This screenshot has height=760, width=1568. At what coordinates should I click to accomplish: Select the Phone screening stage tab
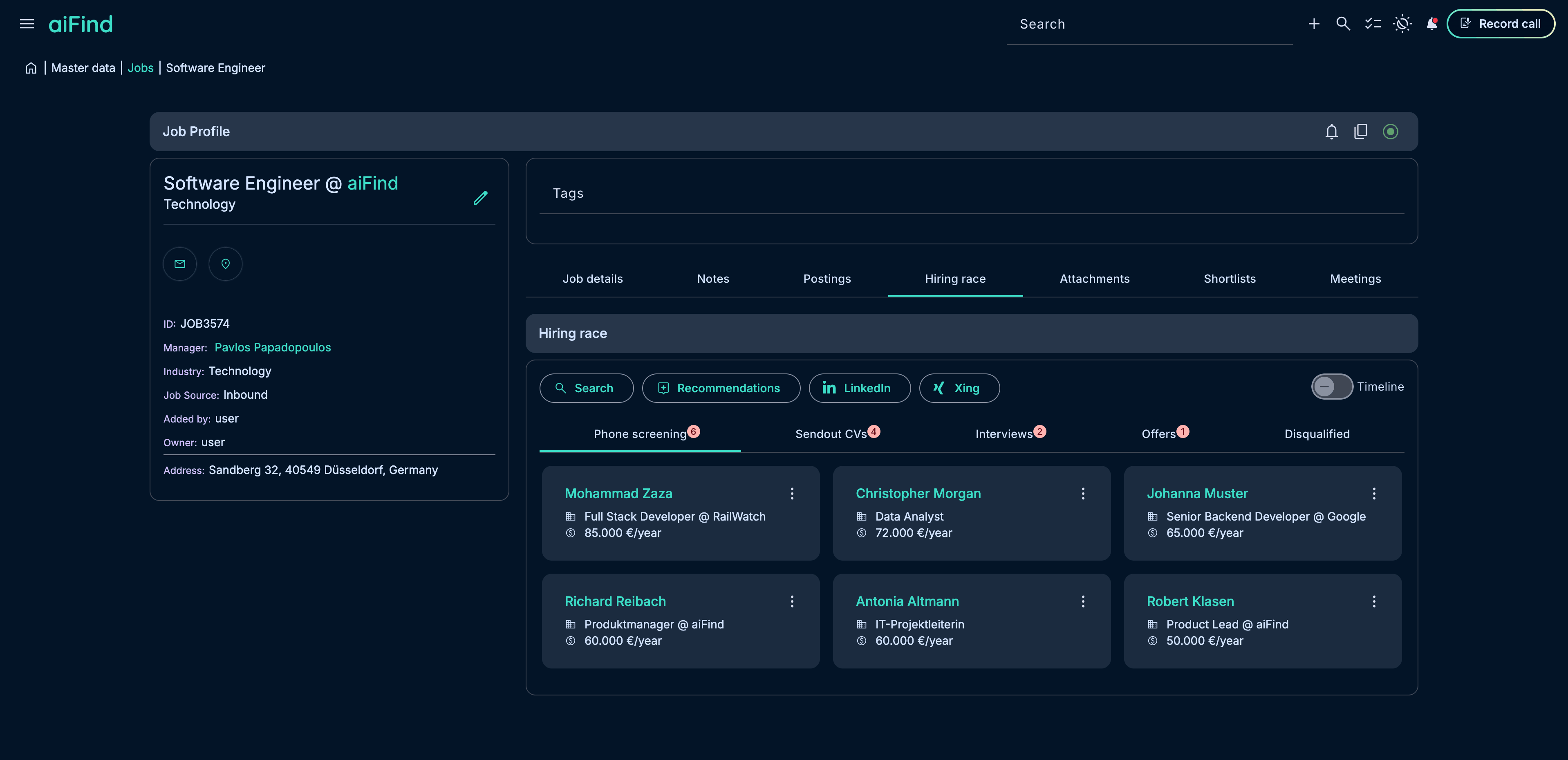click(x=640, y=434)
